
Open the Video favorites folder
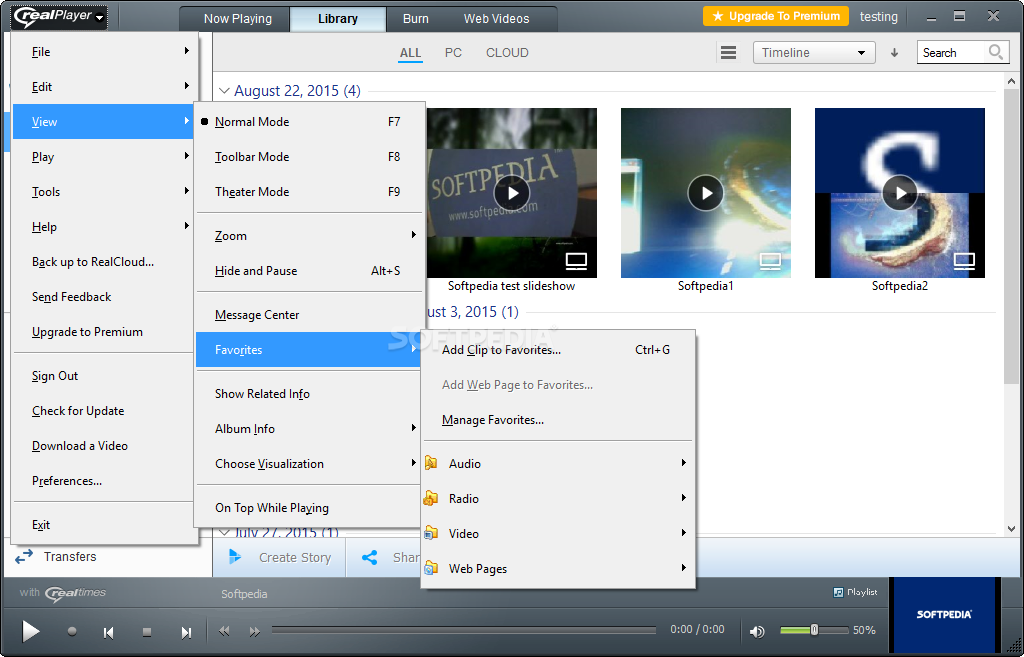[558, 534]
